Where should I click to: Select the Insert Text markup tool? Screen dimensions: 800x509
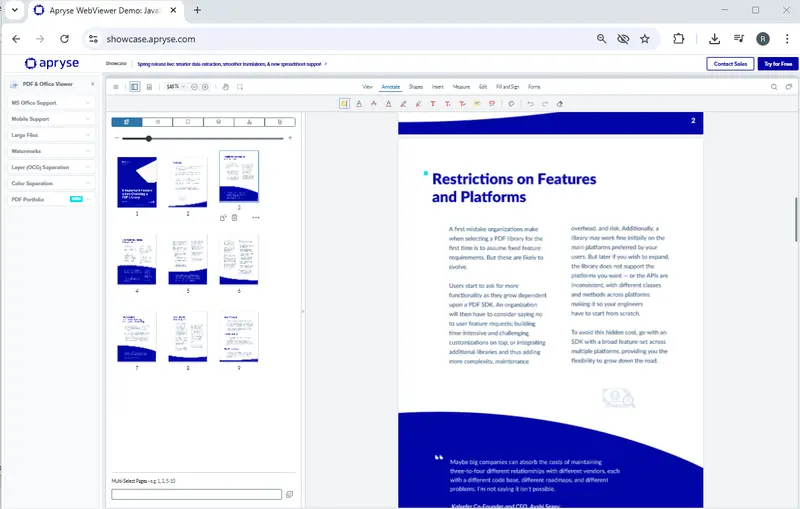point(447,104)
